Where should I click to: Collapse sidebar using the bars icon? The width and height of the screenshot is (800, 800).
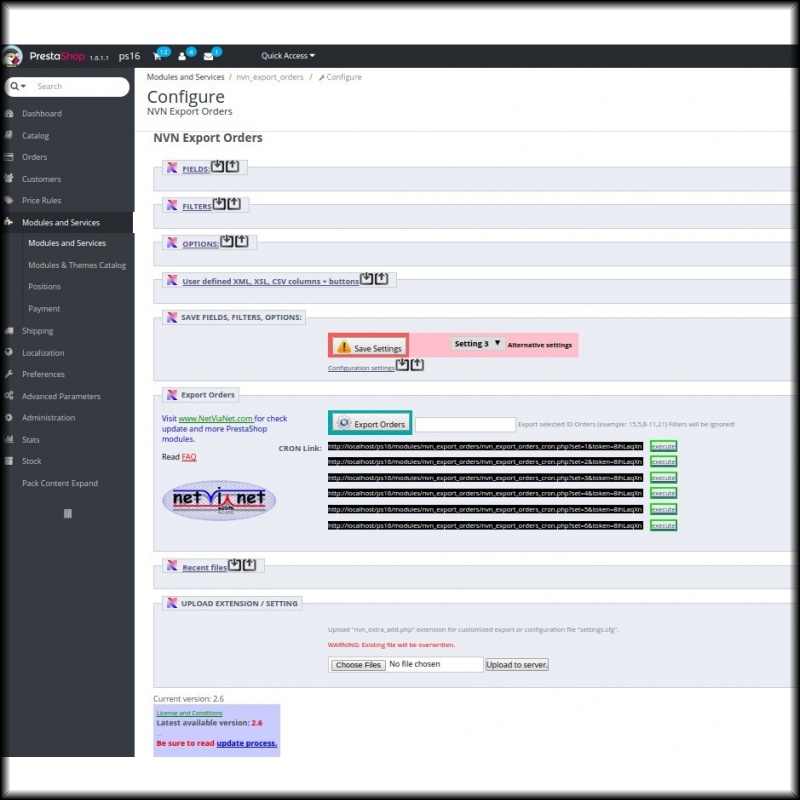click(x=68, y=514)
